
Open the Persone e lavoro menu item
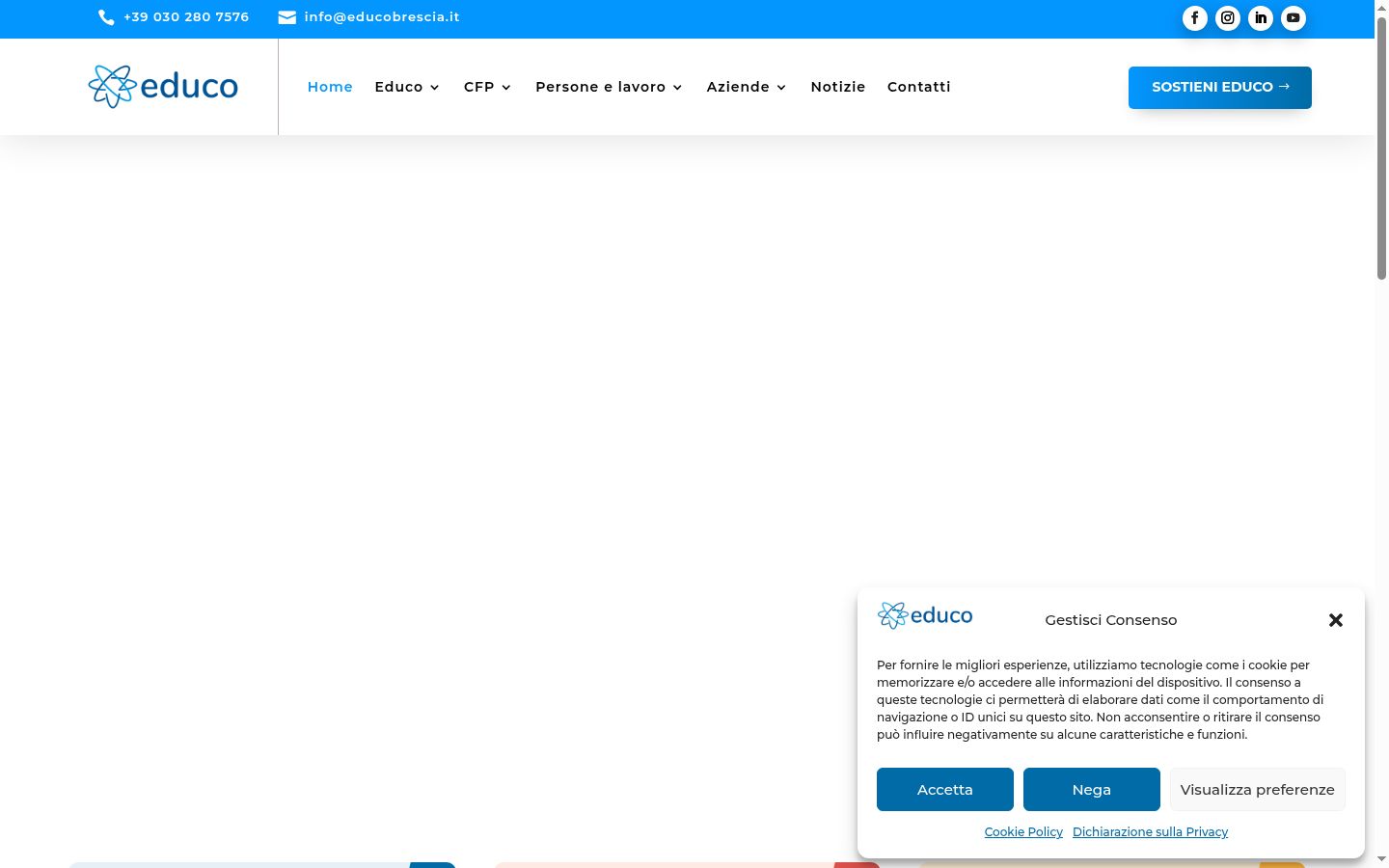click(x=601, y=87)
